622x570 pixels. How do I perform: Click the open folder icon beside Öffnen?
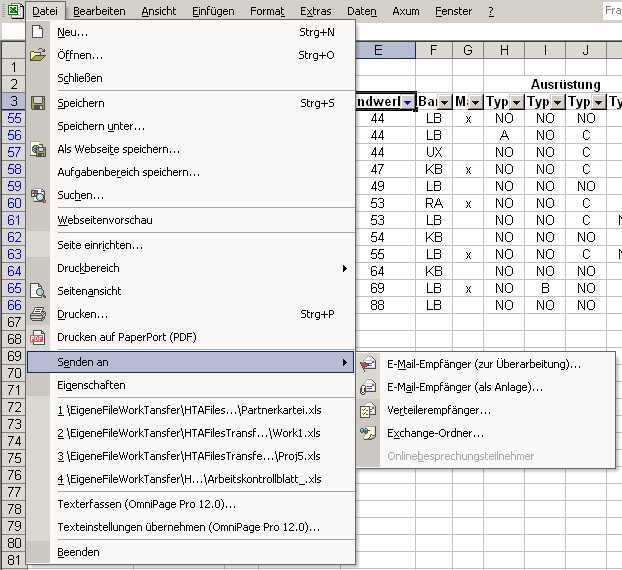[x=38, y=55]
